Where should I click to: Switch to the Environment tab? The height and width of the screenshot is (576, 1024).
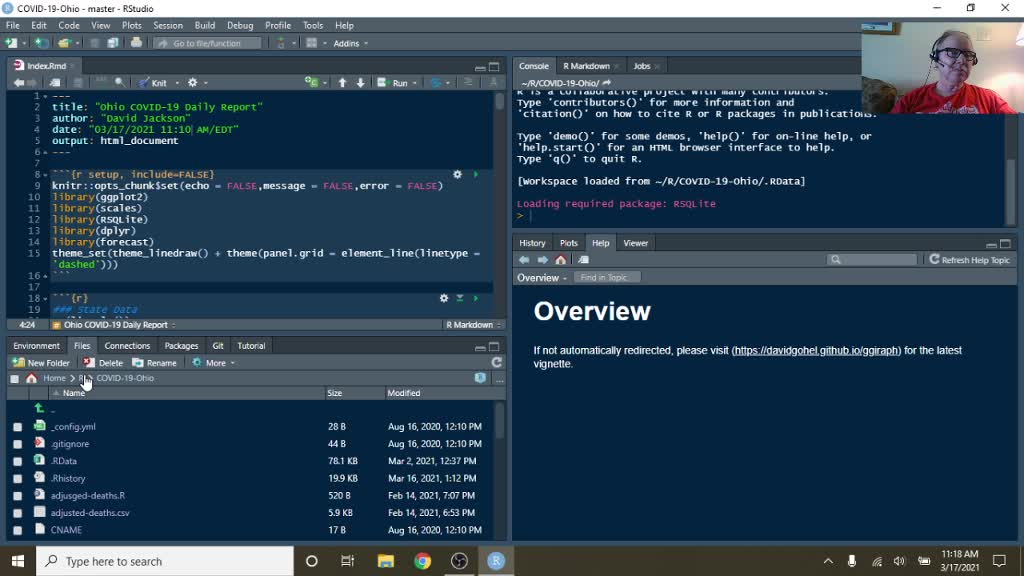(36, 345)
